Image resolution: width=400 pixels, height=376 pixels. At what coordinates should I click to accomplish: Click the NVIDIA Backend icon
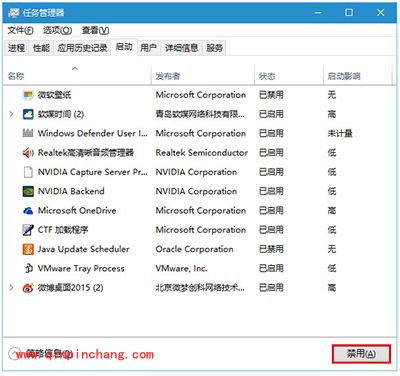(28, 191)
